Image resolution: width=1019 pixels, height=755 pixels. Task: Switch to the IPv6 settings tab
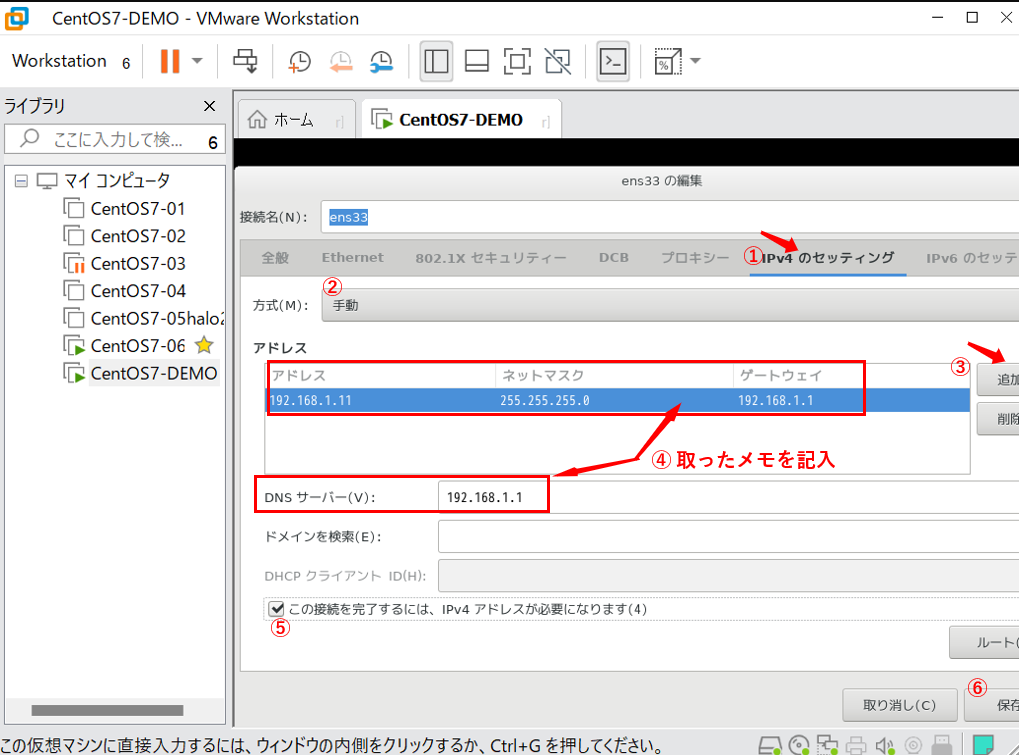click(972, 258)
